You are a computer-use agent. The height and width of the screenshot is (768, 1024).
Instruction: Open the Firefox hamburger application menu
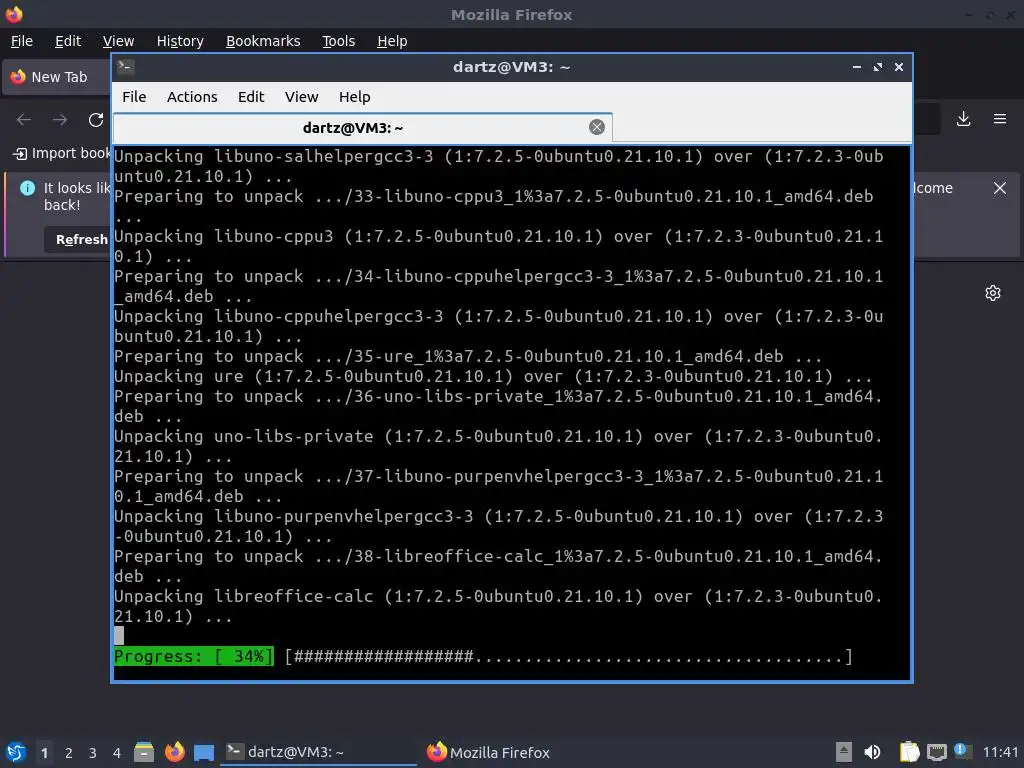pos(1000,119)
